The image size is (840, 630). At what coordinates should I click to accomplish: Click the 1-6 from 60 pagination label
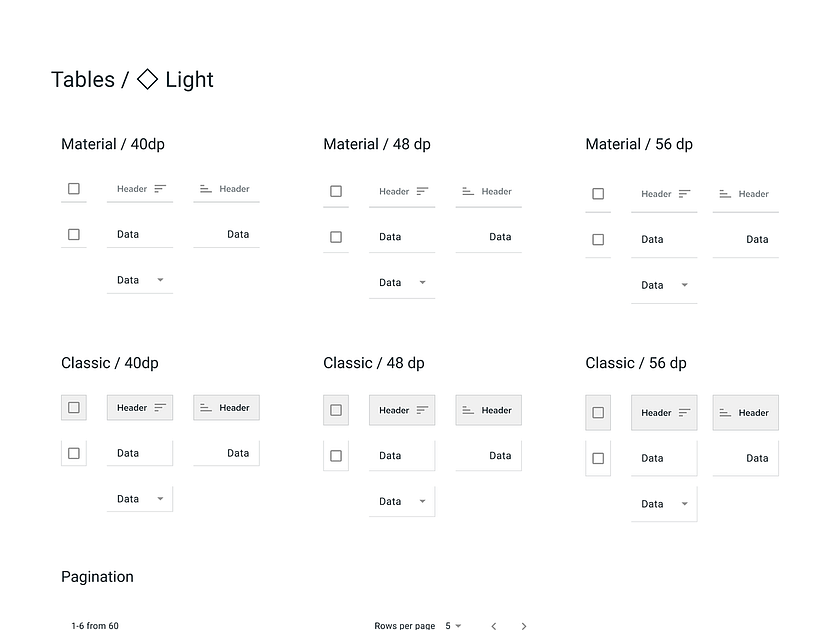click(94, 625)
